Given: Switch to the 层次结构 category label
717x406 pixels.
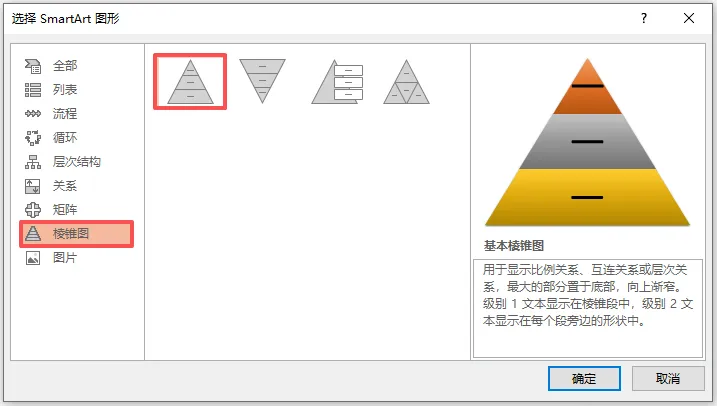Looking at the screenshot, I should tap(77, 162).
